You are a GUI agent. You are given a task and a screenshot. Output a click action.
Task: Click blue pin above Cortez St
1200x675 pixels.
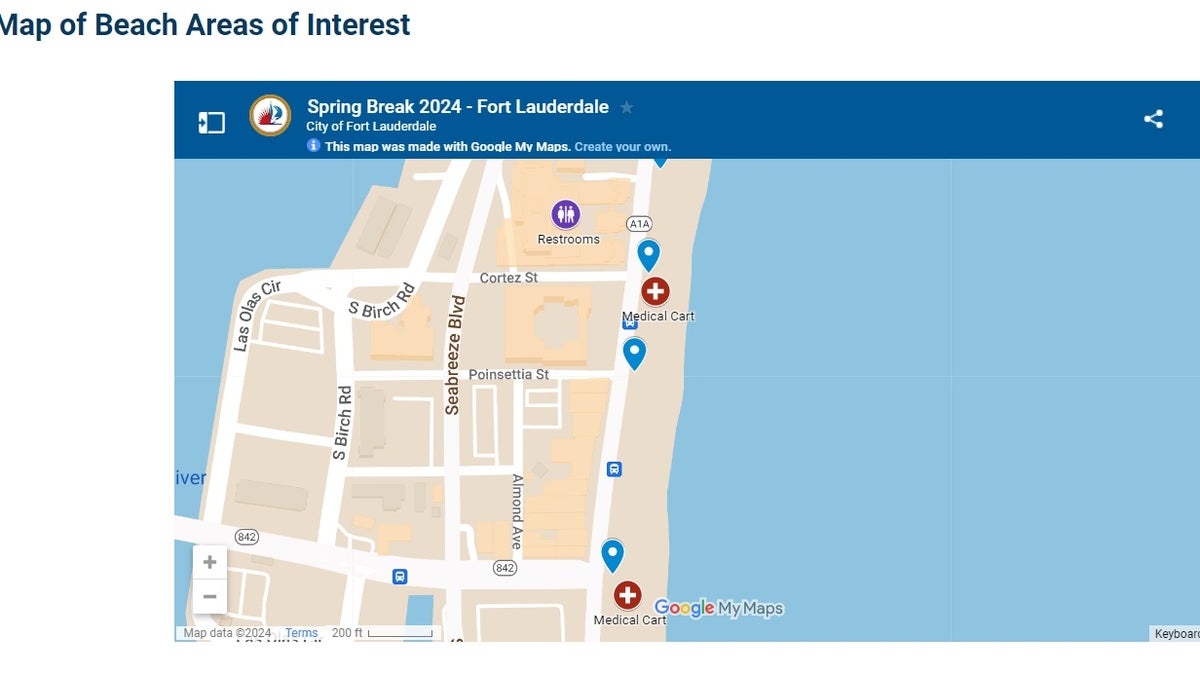649,256
